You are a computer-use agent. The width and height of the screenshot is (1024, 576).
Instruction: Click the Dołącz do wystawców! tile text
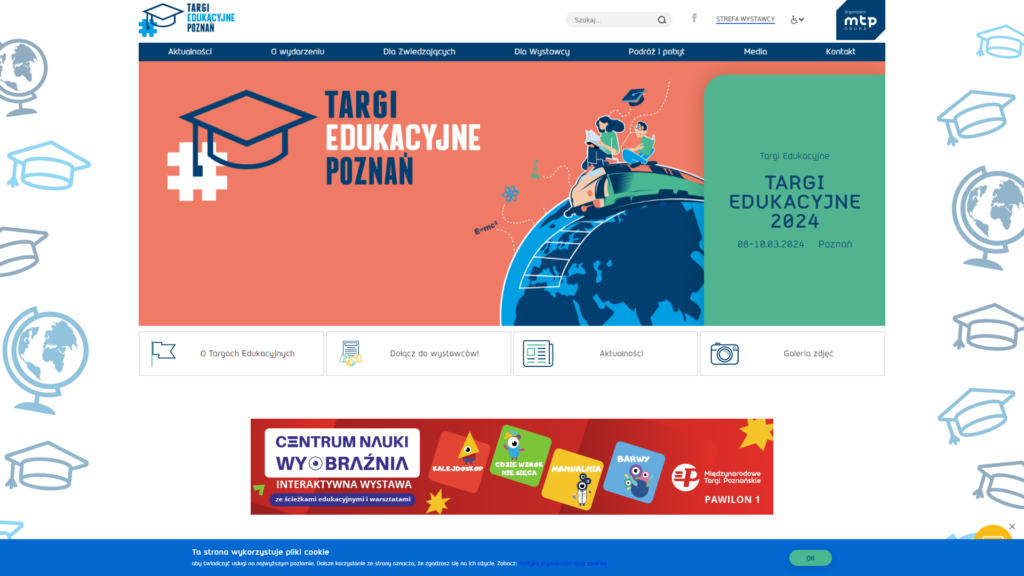pyautogui.click(x=434, y=353)
